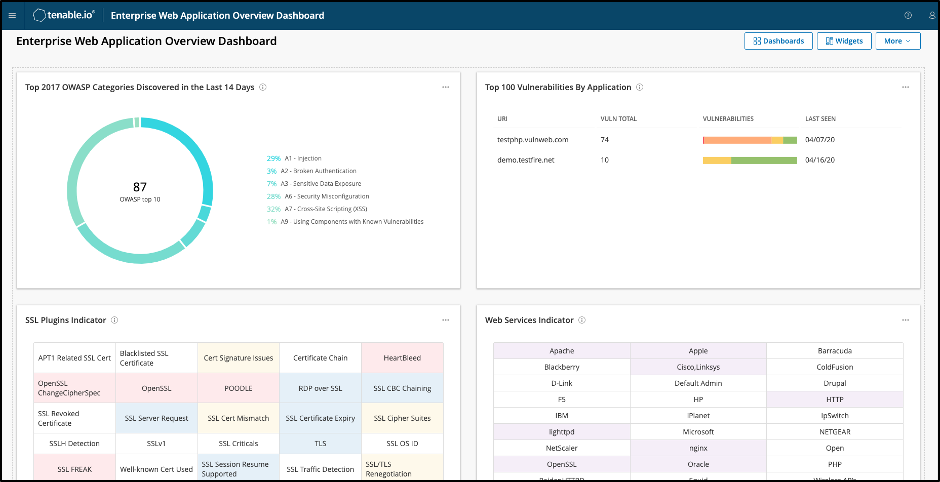The width and height of the screenshot is (940, 482).
Task: Select Barracuda web service cell
Action: pos(834,351)
